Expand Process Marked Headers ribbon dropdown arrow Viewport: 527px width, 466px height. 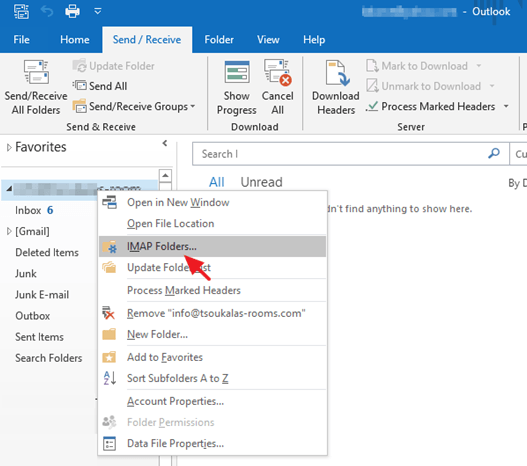tap(506, 107)
